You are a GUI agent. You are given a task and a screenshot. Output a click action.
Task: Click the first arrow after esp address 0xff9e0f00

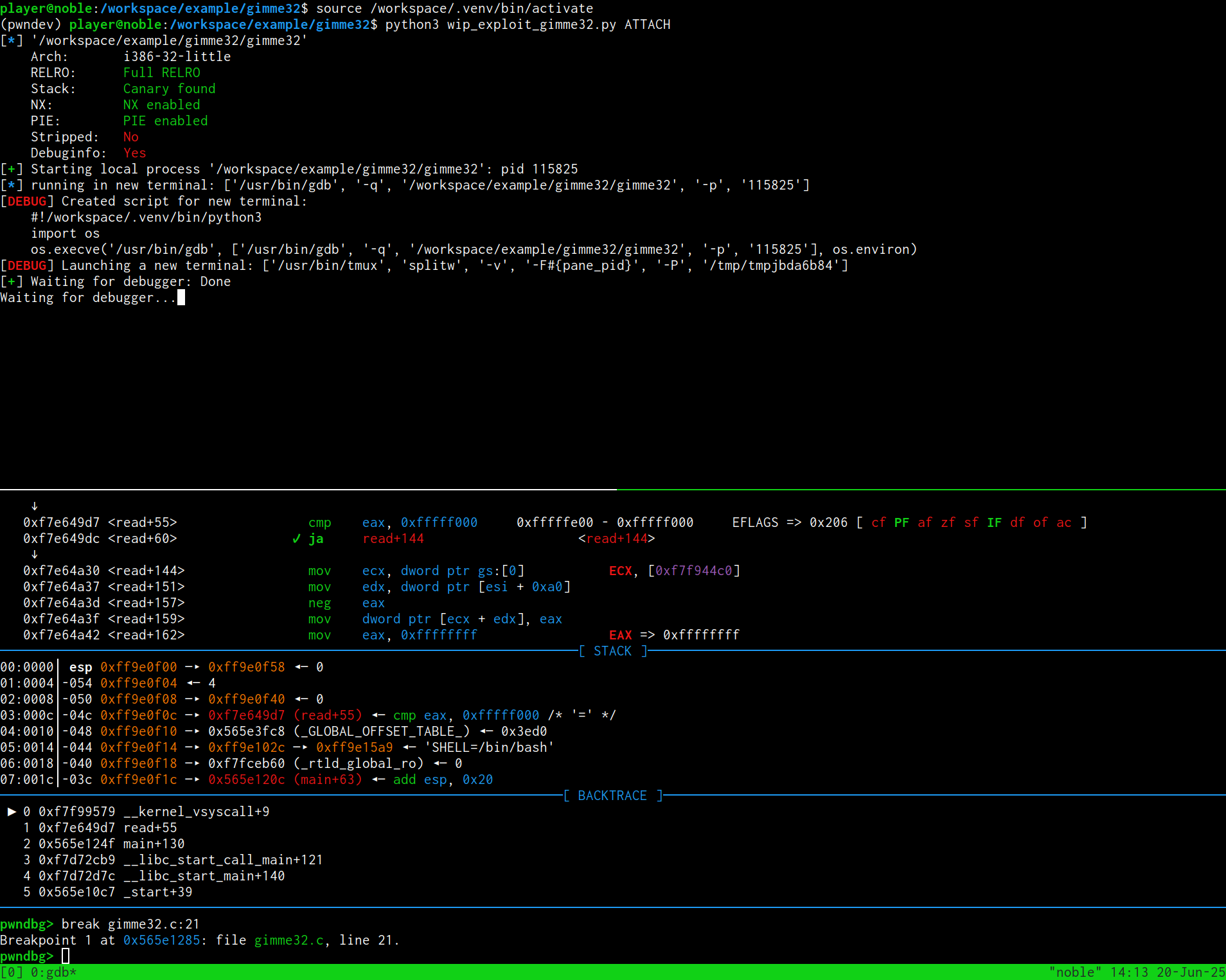coord(192,667)
